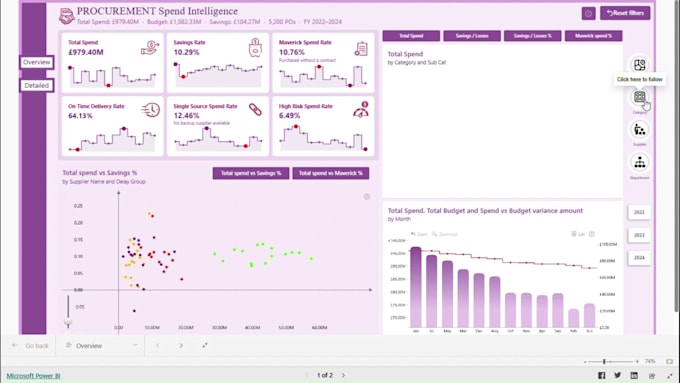Filter by year 2023
Image resolution: width=680 pixels, height=383 pixels.
pos(639,235)
